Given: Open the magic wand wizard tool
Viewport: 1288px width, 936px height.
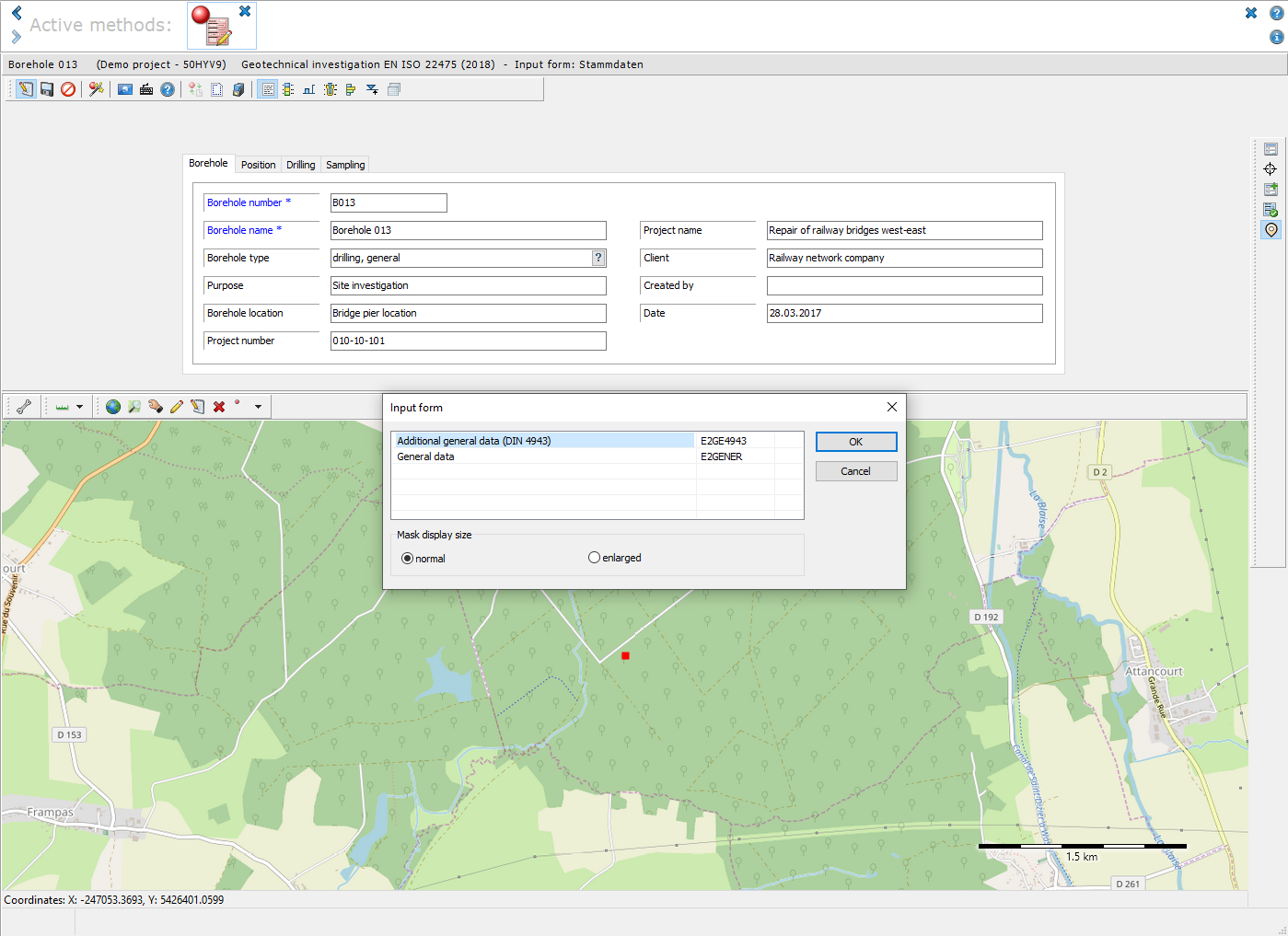Looking at the screenshot, I should click(96, 89).
